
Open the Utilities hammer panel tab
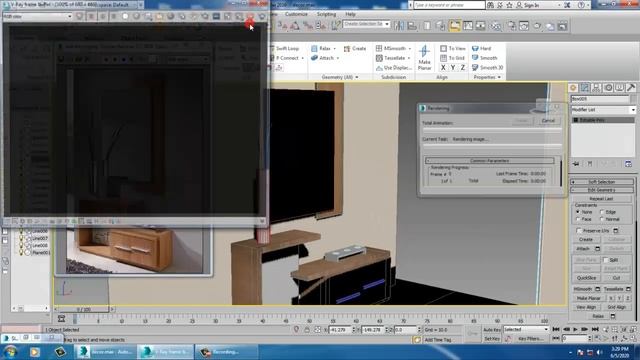631,88
